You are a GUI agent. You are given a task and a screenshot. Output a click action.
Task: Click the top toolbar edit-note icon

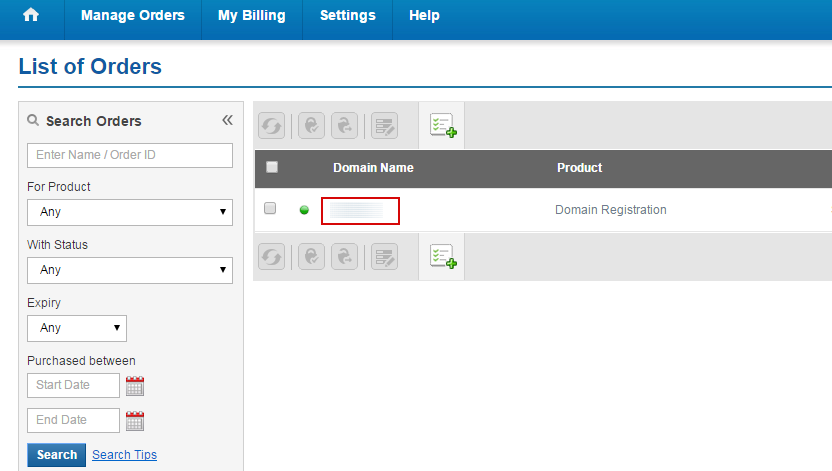click(384, 125)
